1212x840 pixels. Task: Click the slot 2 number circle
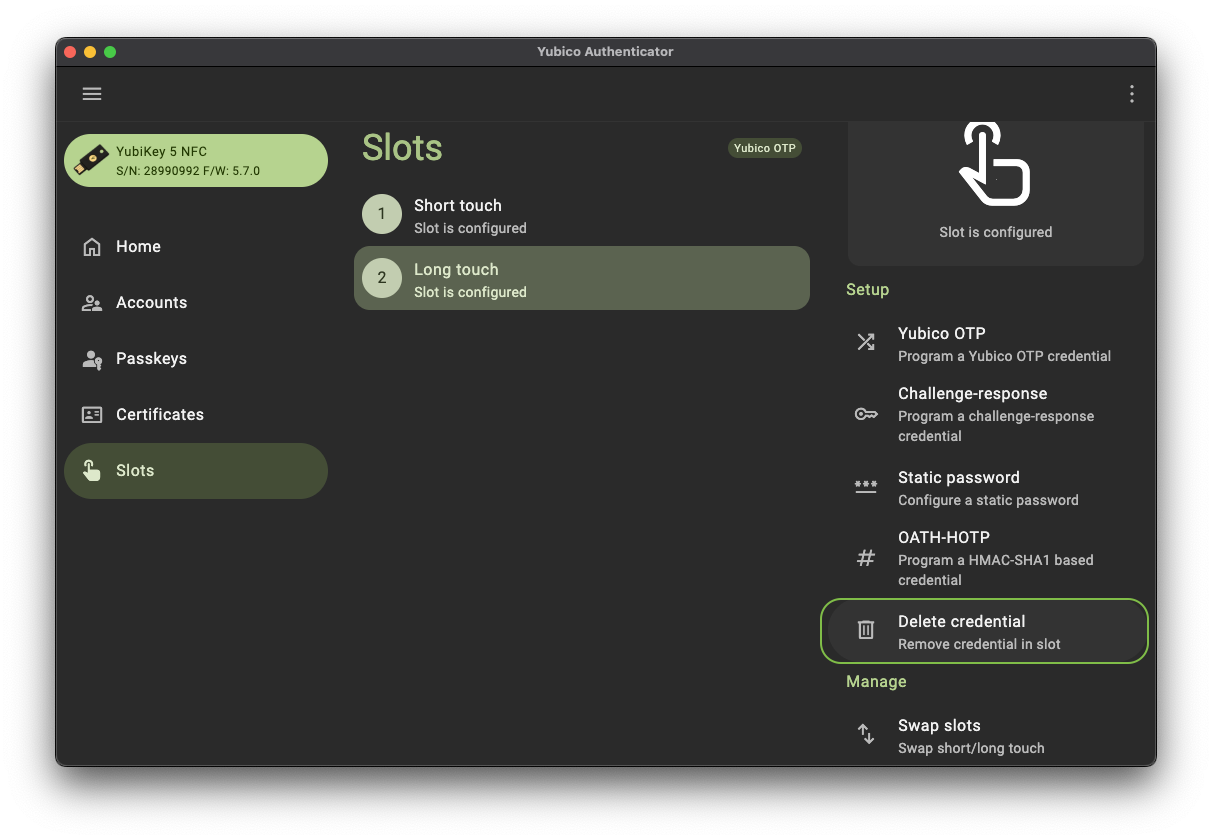click(382, 278)
